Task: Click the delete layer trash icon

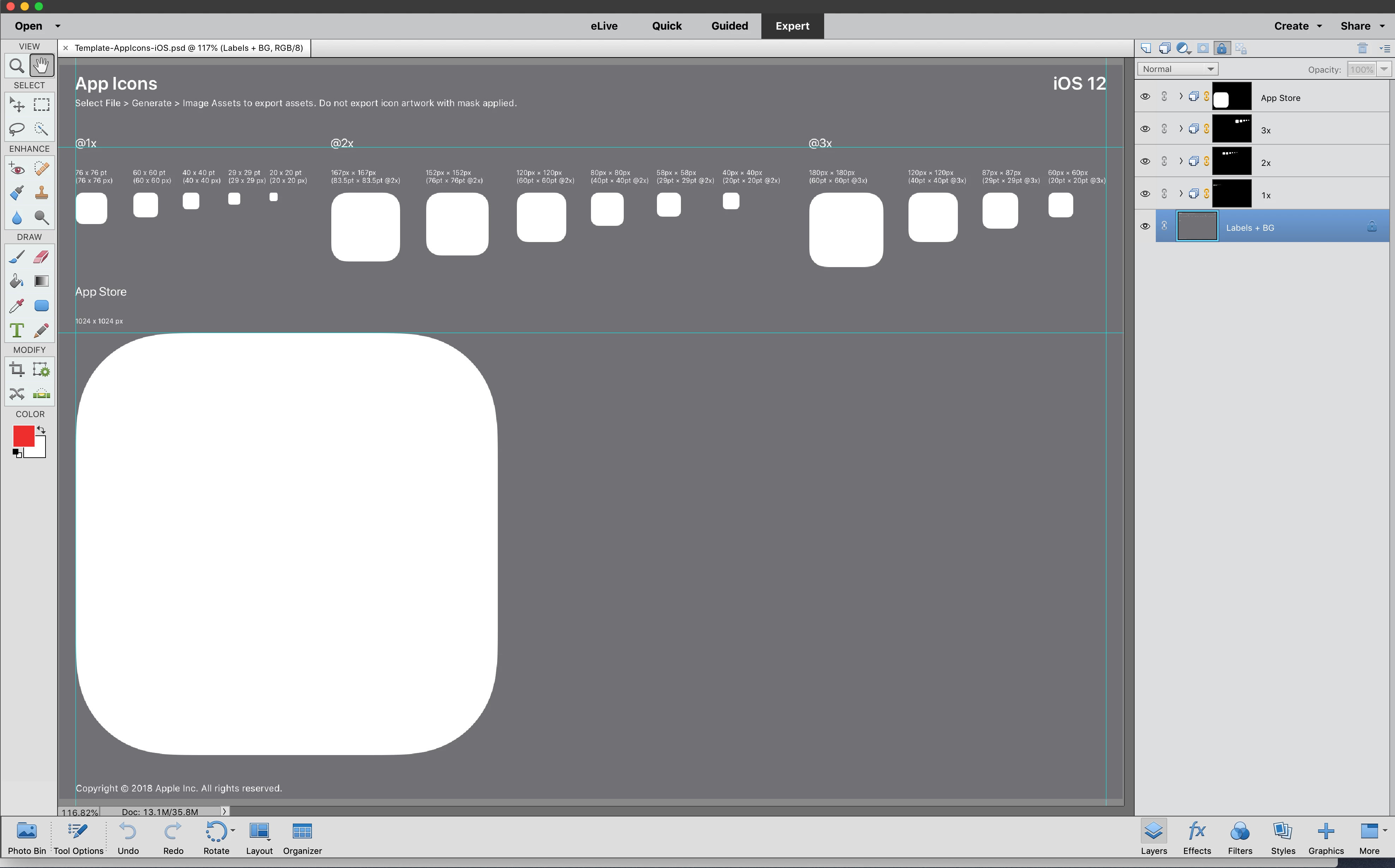Action: [1362, 48]
